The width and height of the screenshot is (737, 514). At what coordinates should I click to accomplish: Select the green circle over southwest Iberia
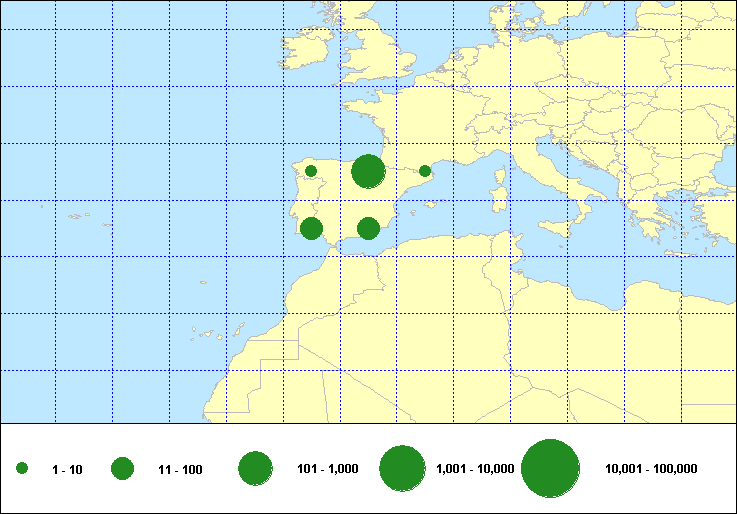(311, 229)
